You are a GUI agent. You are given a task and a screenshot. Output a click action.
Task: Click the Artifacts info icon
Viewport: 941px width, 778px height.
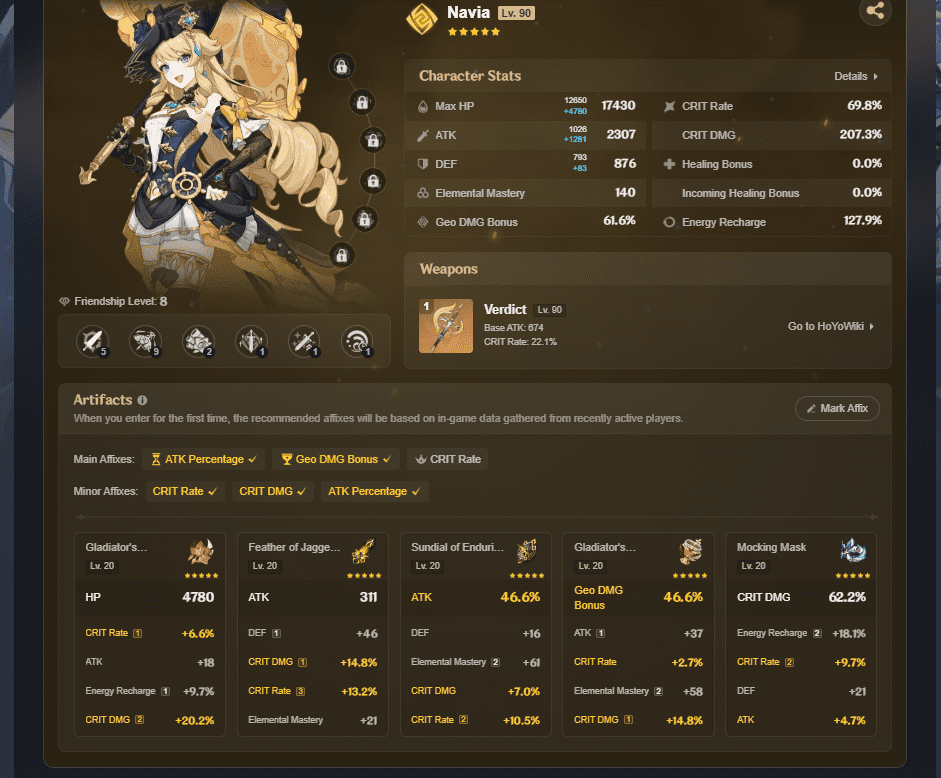coord(142,400)
